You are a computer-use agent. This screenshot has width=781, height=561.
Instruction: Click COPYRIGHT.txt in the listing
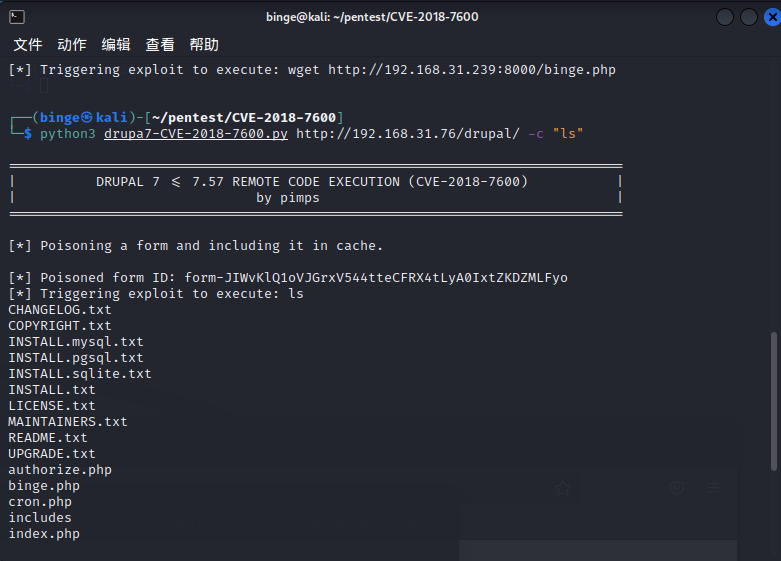pyautogui.click(x=60, y=325)
